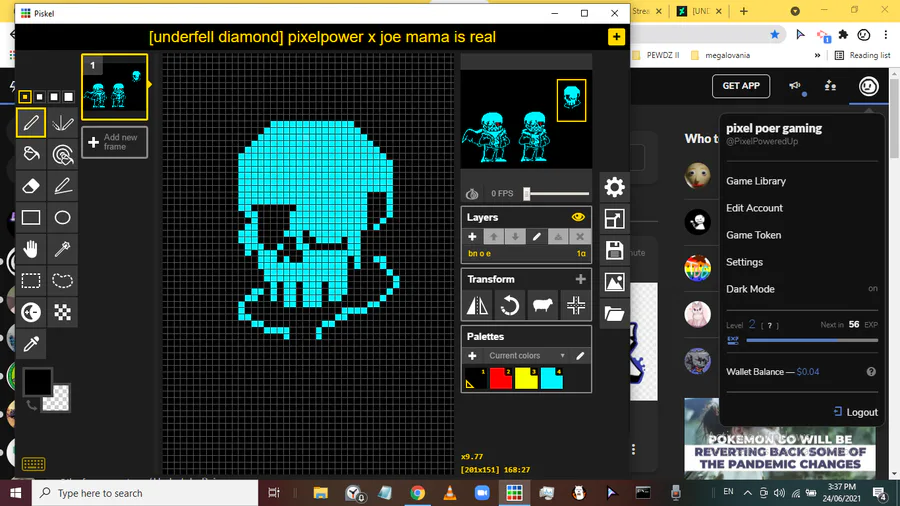Screen dimensions: 900x506
Task: Select the Rectangle tool
Action: [x=31, y=217]
